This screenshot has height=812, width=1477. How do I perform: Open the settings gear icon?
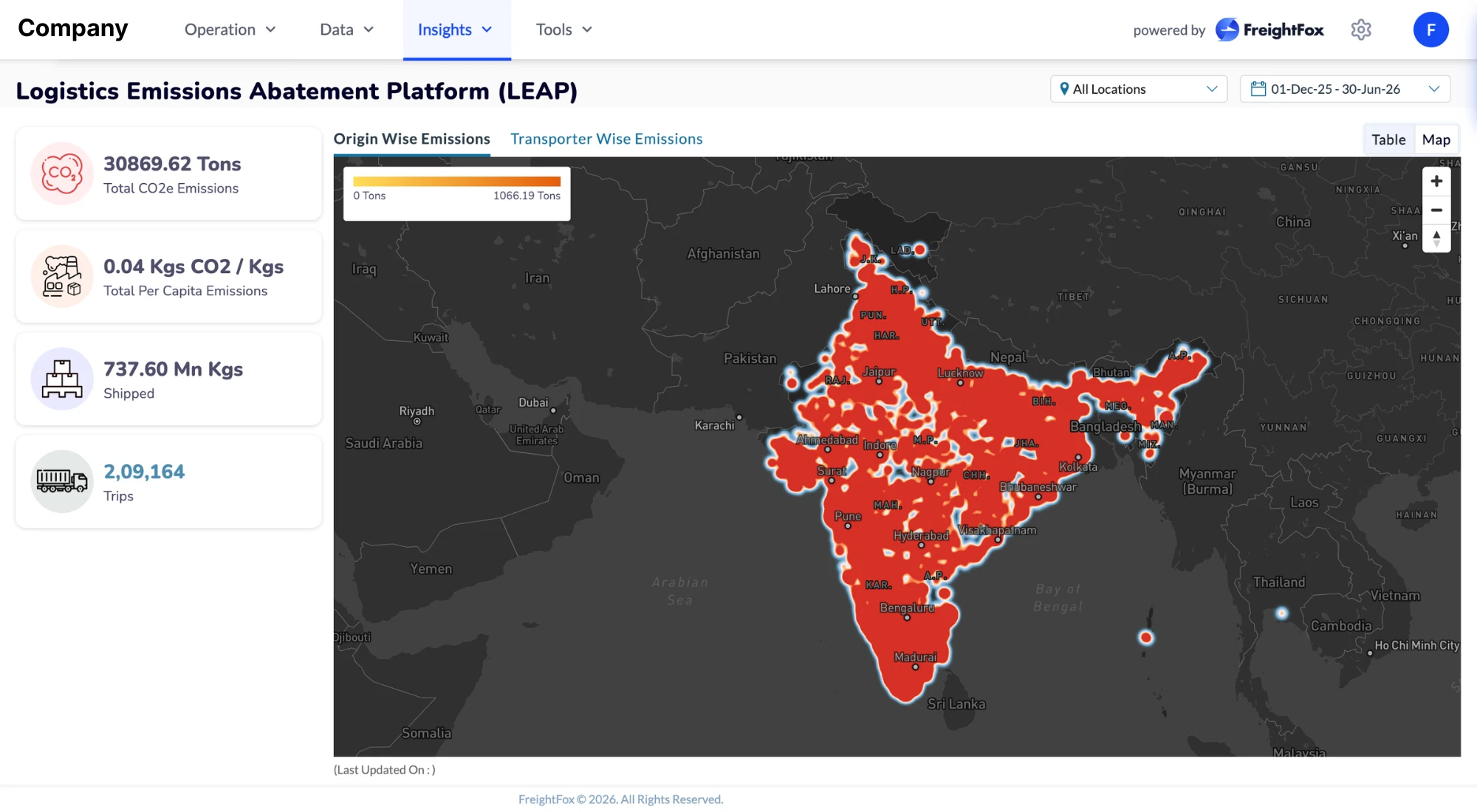click(x=1361, y=30)
